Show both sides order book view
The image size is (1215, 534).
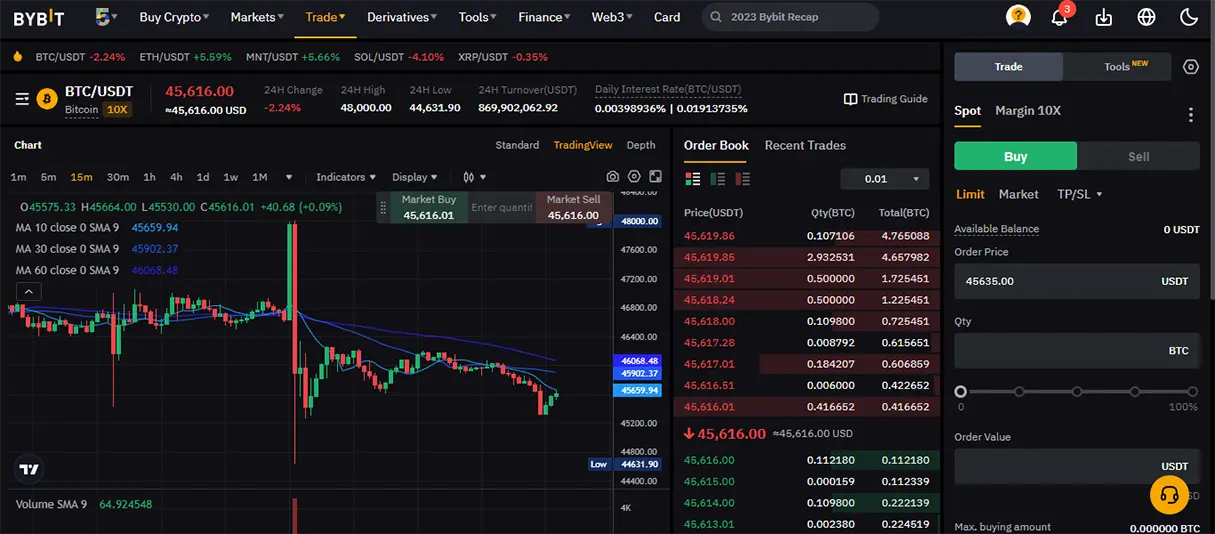[693, 179]
